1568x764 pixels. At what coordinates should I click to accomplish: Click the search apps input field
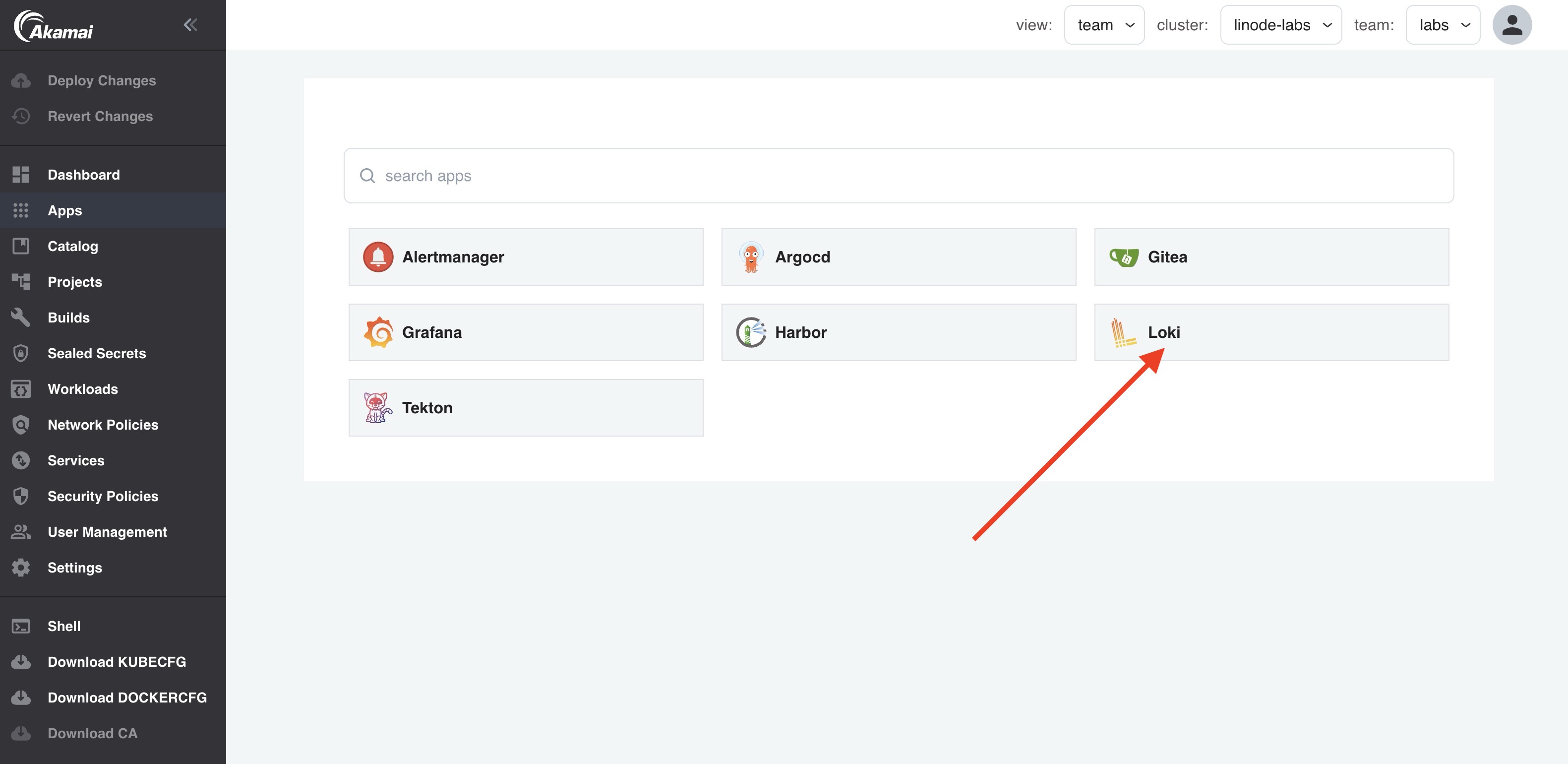pyautogui.click(x=898, y=175)
